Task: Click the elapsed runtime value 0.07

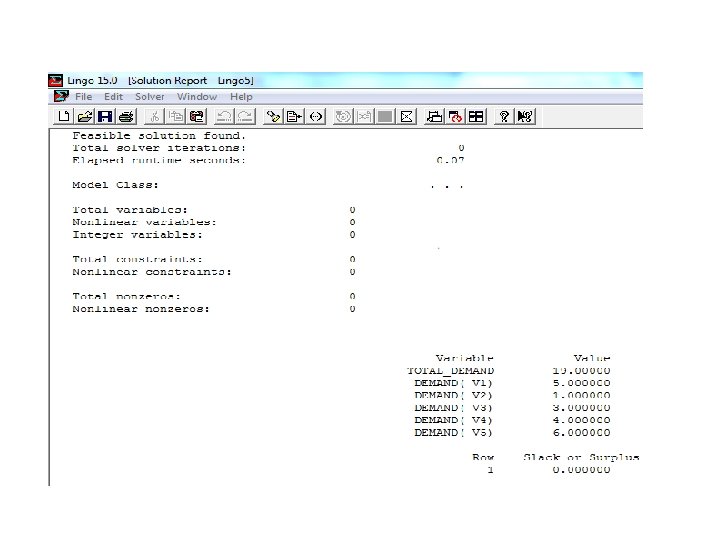Action: click(450, 160)
